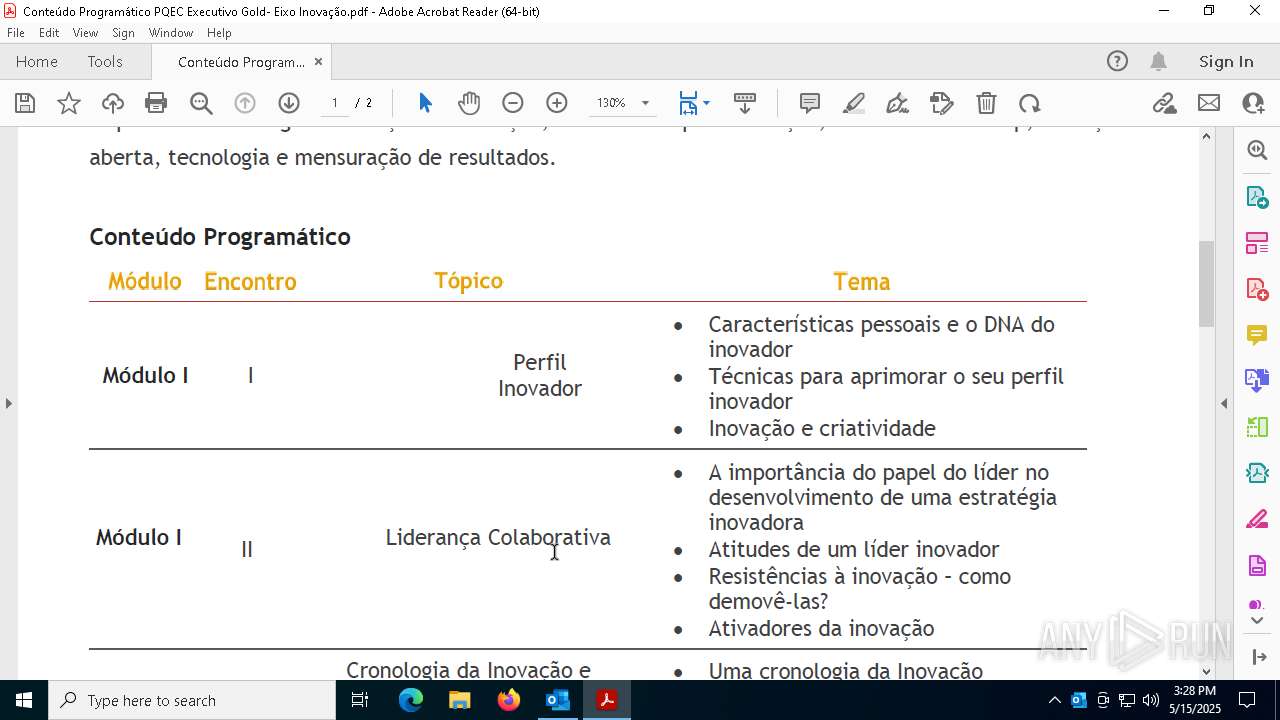Image resolution: width=1280 pixels, height=720 pixels.
Task: Rotate the page view clockwise
Action: click(x=1030, y=103)
